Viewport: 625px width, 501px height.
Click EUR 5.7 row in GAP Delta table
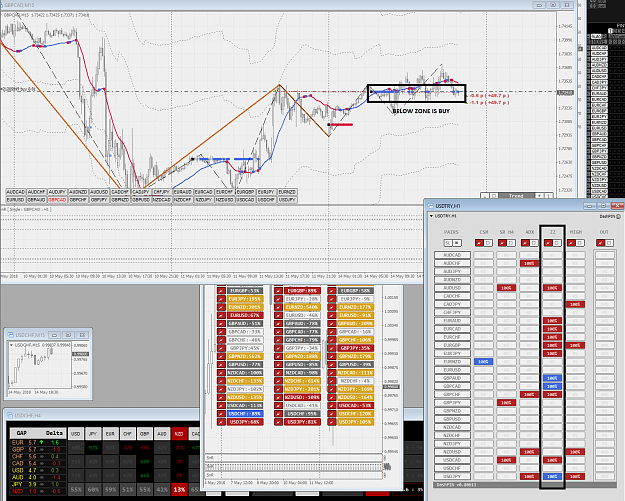click(x=36, y=442)
